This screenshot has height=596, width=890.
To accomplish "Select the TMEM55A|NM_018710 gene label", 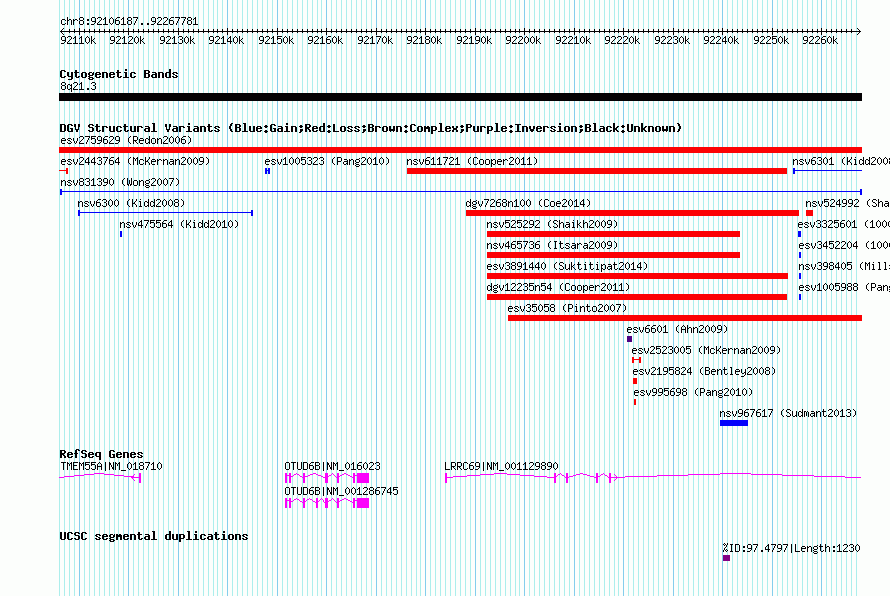I will [x=111, y=467].
